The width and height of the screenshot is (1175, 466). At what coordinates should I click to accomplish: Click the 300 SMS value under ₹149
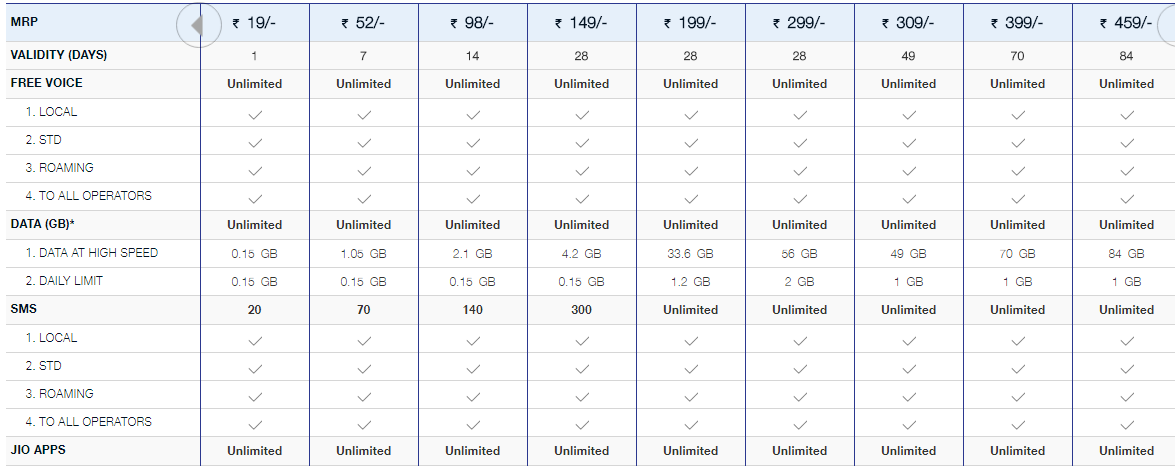pyautogui.click(x=581, y=310)
